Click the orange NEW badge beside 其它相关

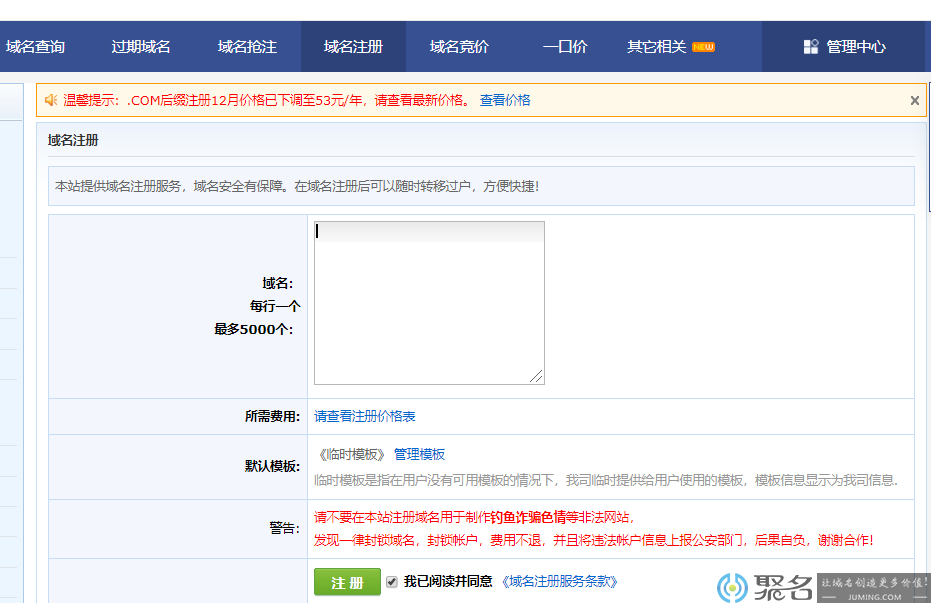click(704, 47)
